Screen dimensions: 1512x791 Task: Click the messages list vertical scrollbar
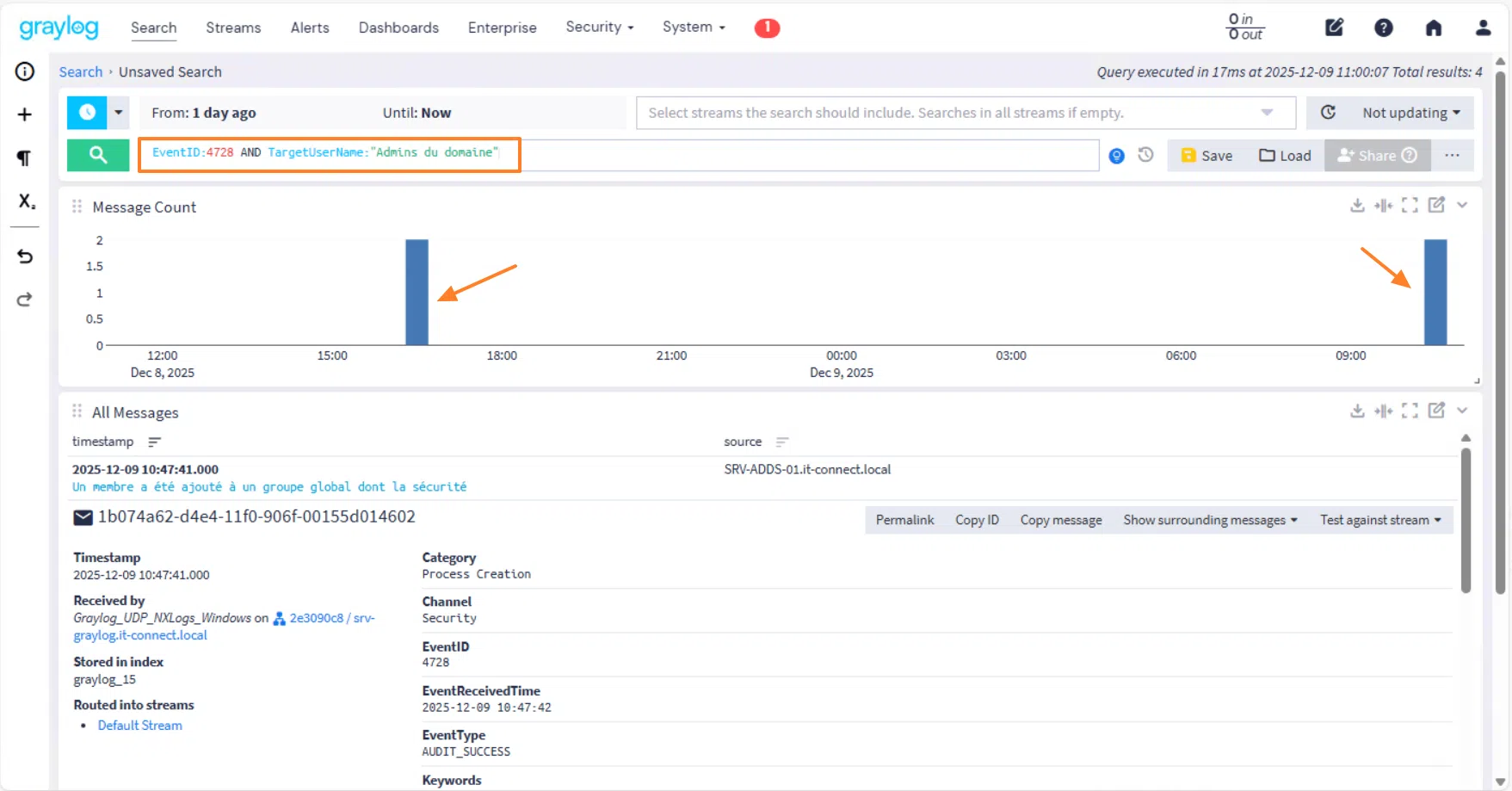[1466, 521]
